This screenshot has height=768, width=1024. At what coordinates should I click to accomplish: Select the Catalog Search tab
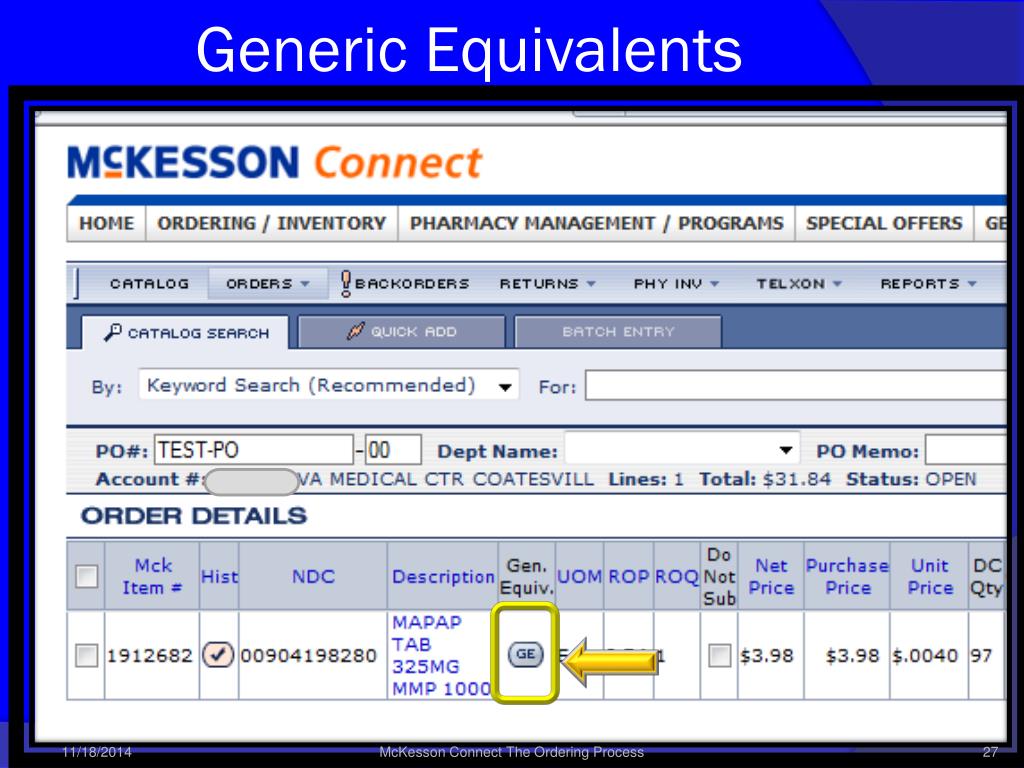point(185,332)
